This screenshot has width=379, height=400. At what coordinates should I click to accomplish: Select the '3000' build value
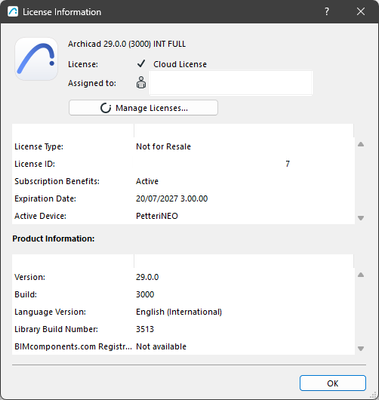tap(145, 295)
